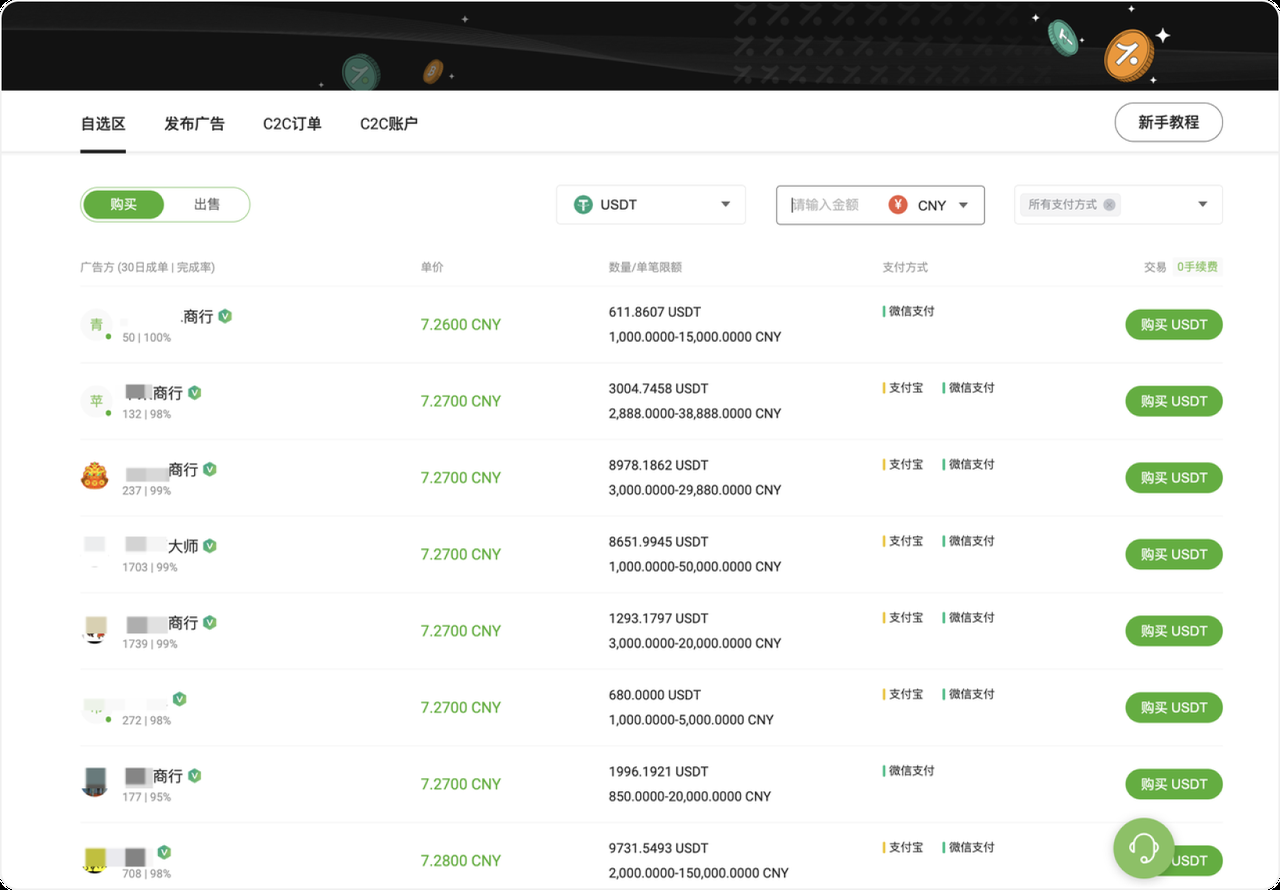Open the 发布广告 tab
Screen dimensions: 1280x890
pos(194,124)
